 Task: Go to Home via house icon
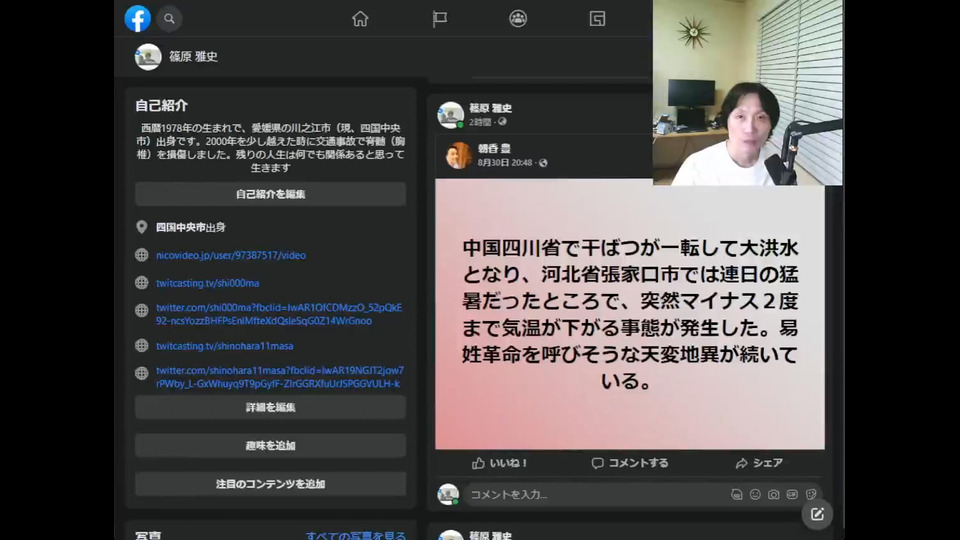click(x=360, y=19)
